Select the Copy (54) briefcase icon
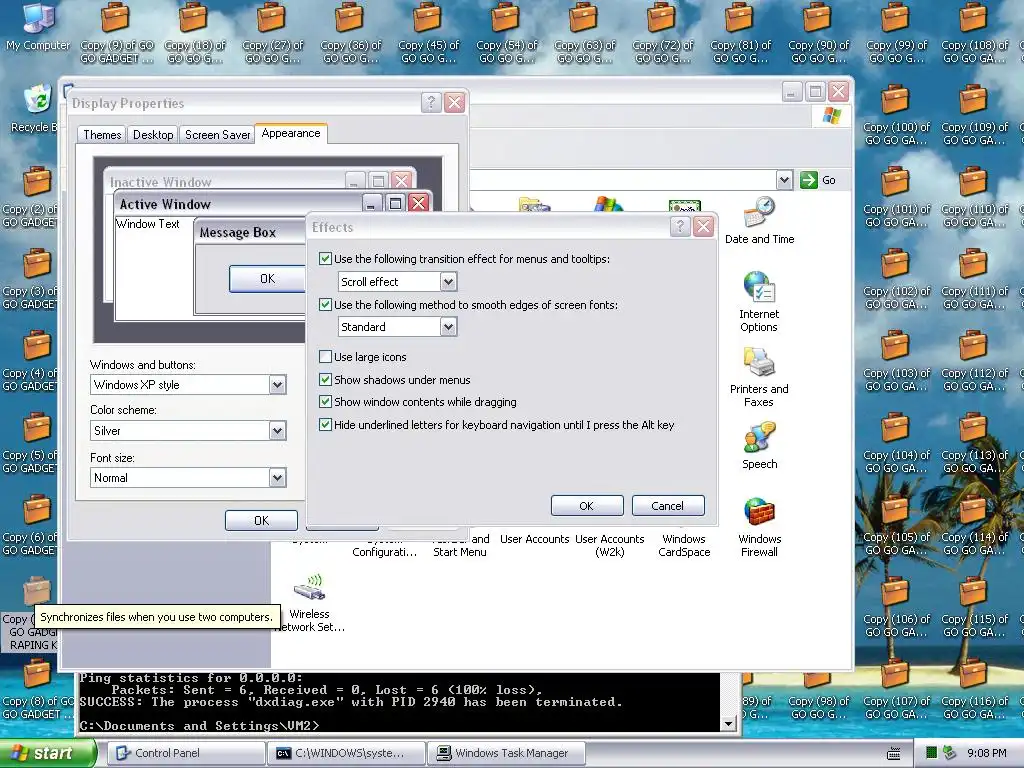 507,33
